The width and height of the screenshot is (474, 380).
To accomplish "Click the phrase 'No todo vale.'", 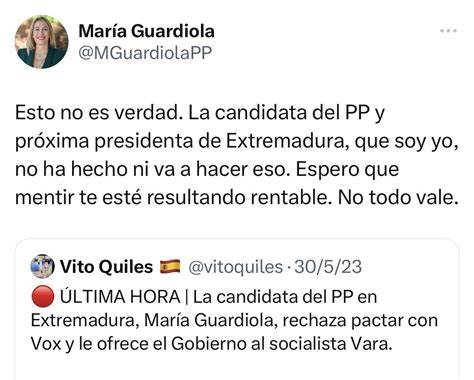I will point(397,198).
